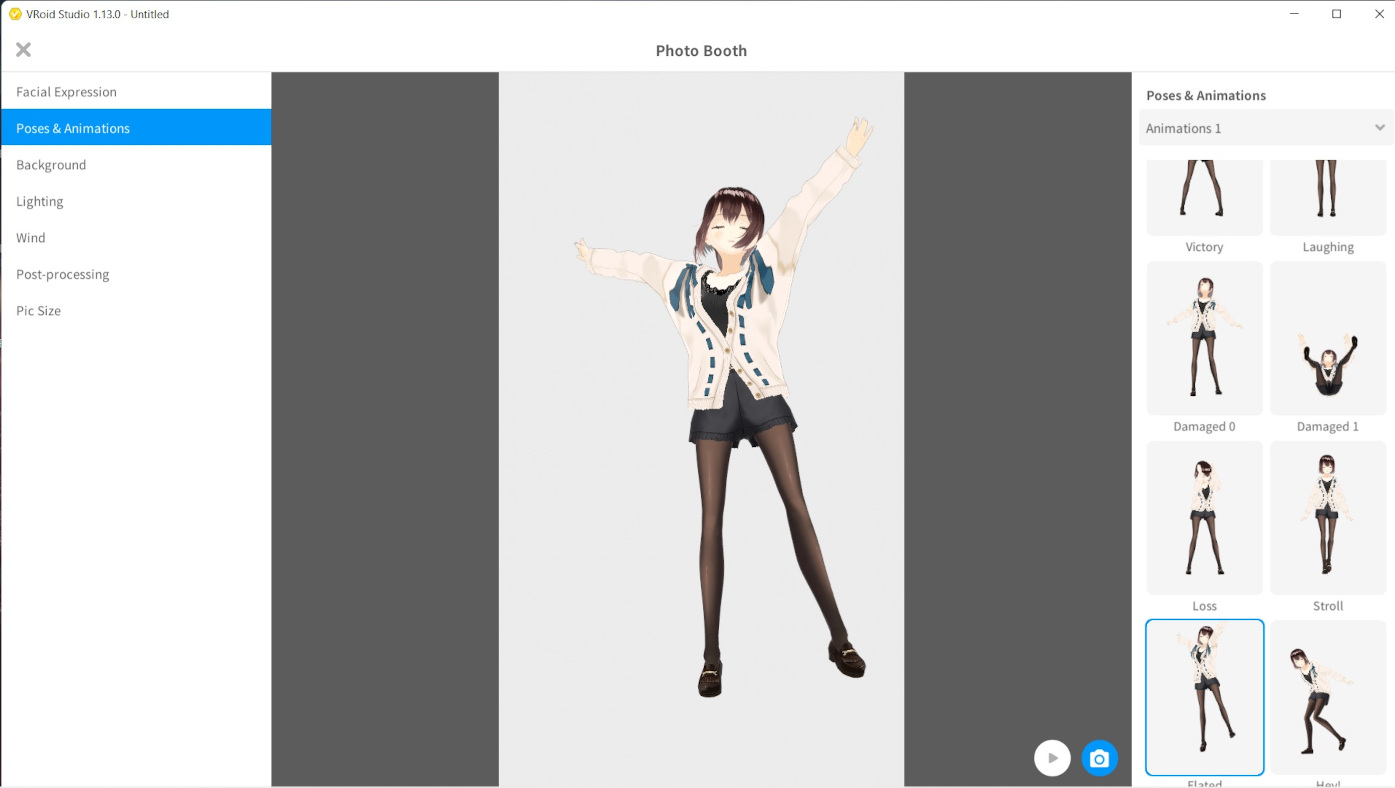Screen dimensions: 1395x788
Task: Take a photo using the blue camera icon
Action: point(1099,757)
